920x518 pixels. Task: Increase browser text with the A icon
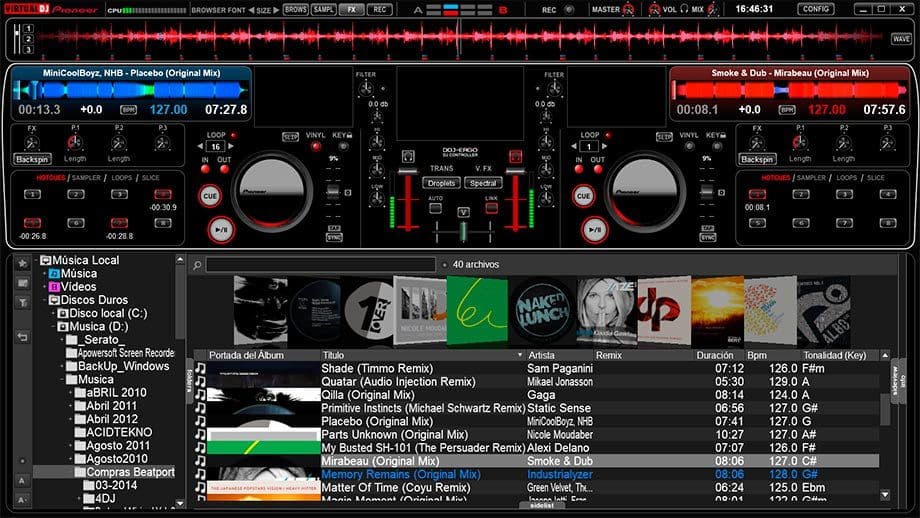pos(22,481)
